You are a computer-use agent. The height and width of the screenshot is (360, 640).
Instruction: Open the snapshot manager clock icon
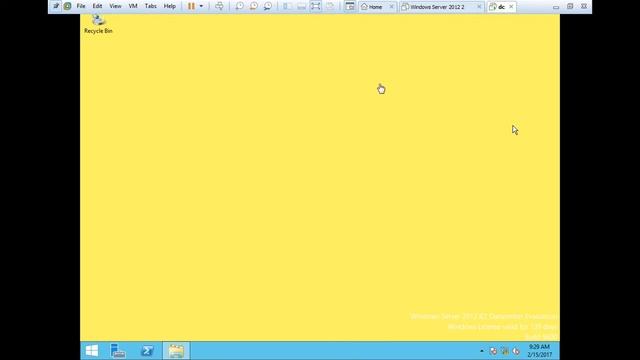pos(268,6)
